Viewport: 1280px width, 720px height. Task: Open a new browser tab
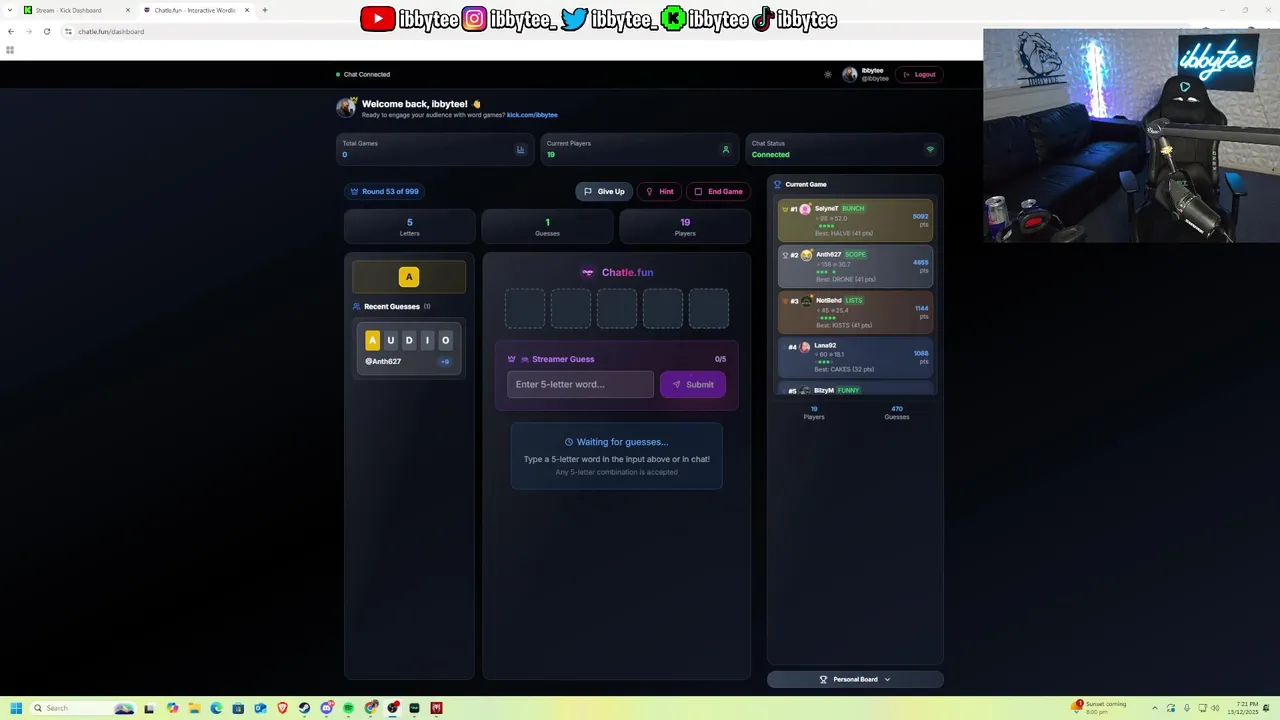pos(265,10)
